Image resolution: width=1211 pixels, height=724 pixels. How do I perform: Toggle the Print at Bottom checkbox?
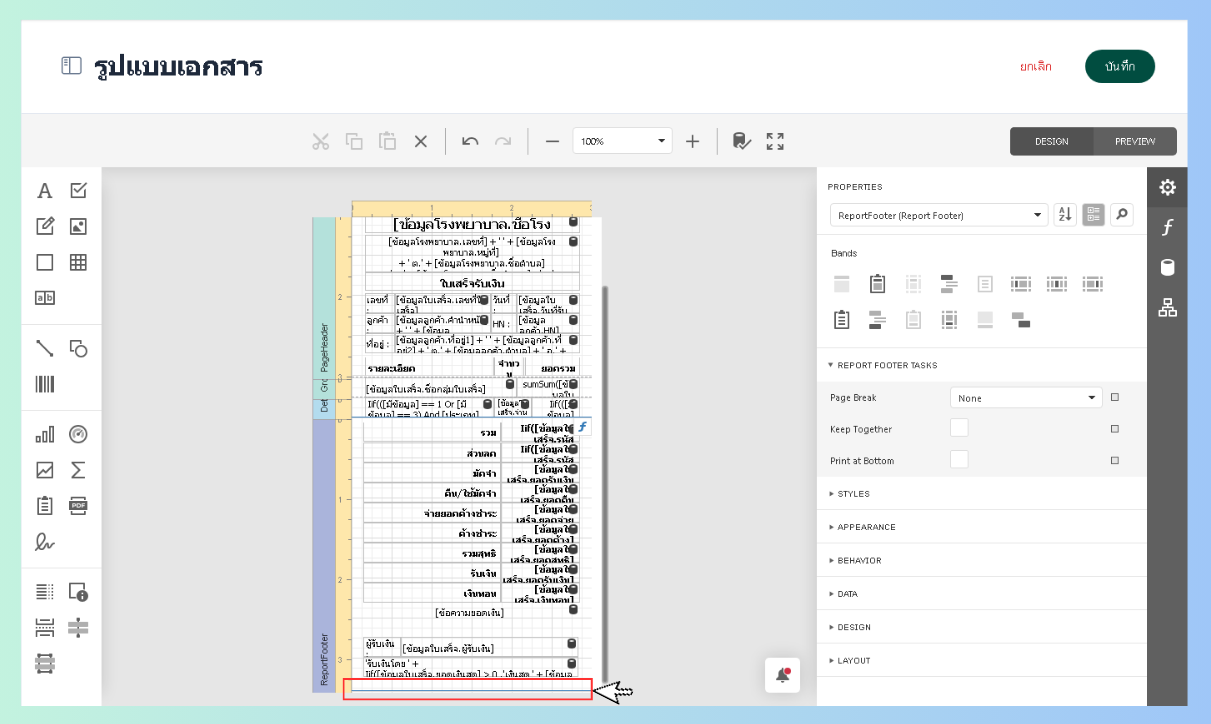tap(959, 460)
